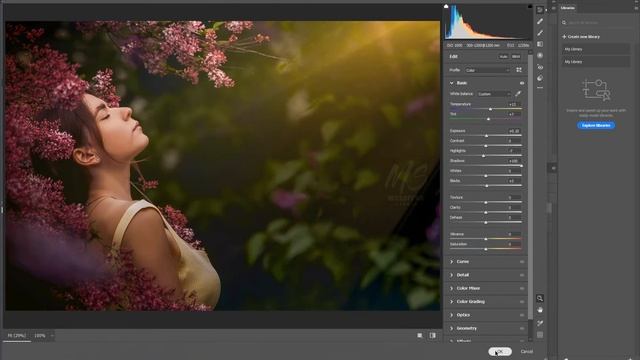Select the Red Eye removal tool
Viewport: 640px width, 360px height.
[x=540, y=67]
